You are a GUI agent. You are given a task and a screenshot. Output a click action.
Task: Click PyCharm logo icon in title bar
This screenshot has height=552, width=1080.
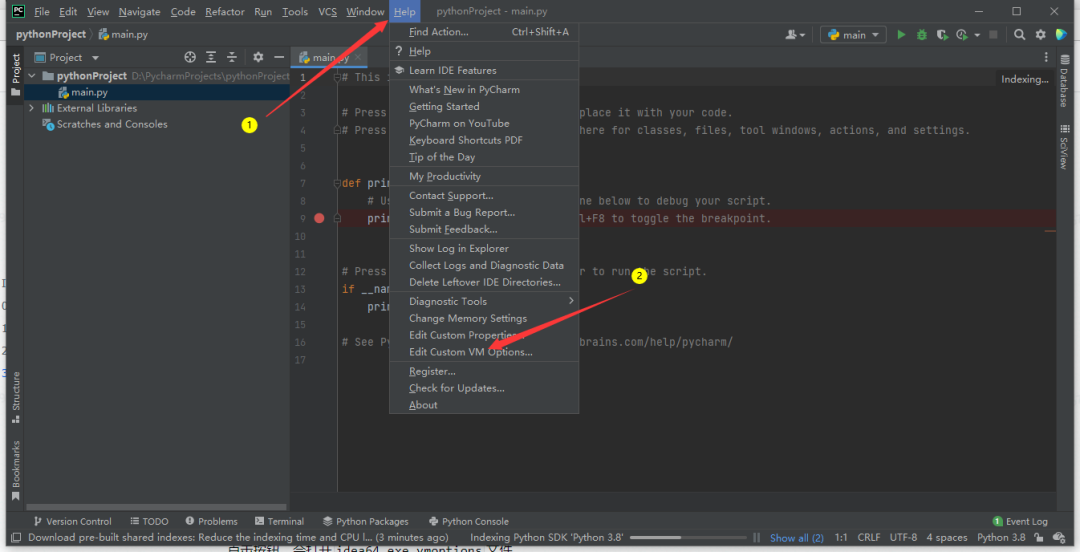19,11
